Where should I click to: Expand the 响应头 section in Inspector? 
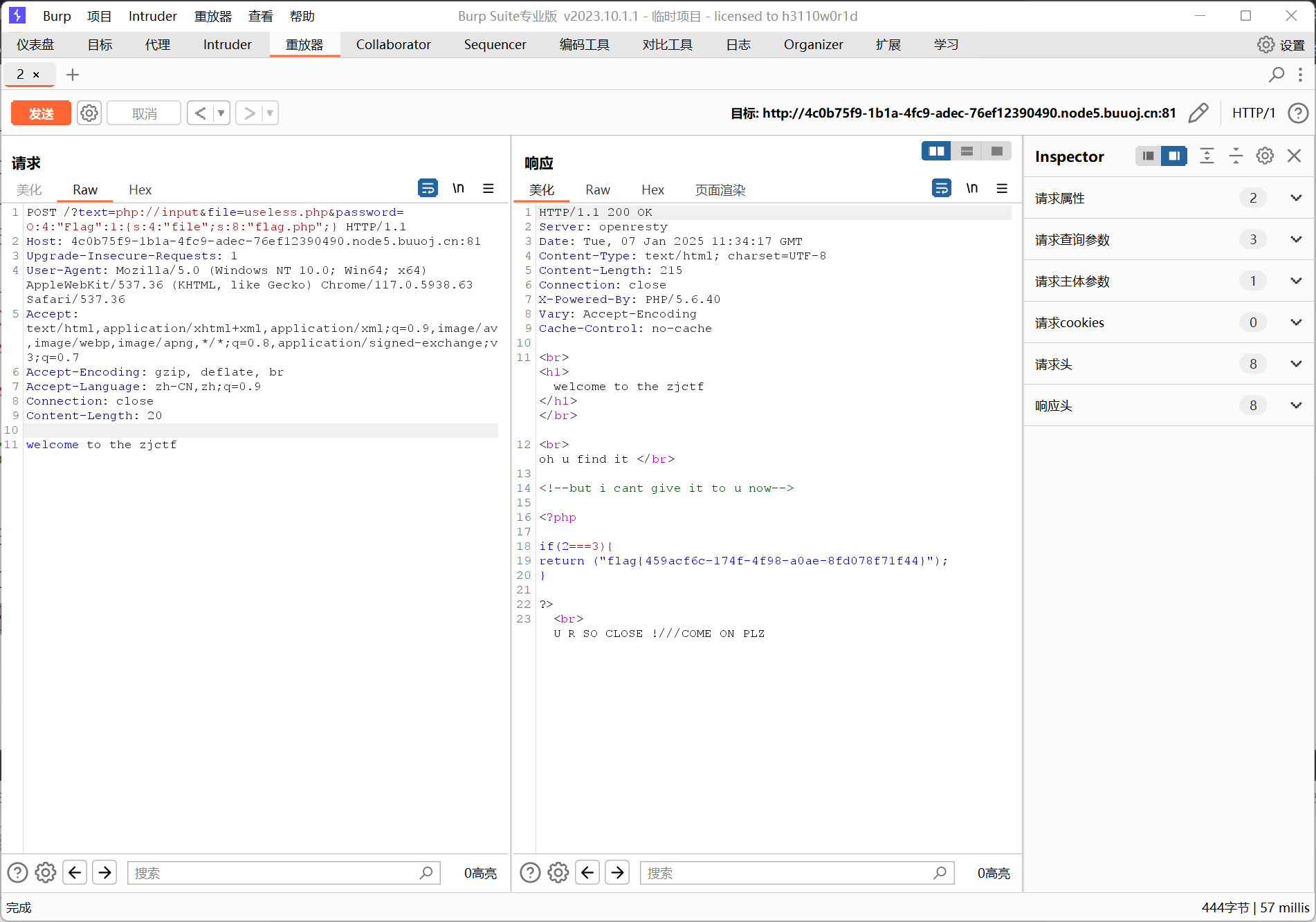click(x=1296, y=405)
